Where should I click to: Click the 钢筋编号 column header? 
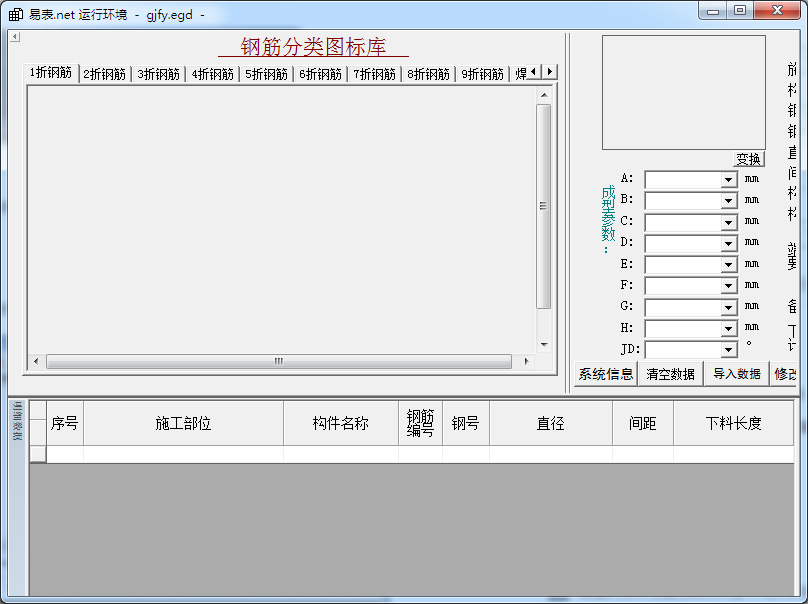pyautogui.click(x=420, y=423)
